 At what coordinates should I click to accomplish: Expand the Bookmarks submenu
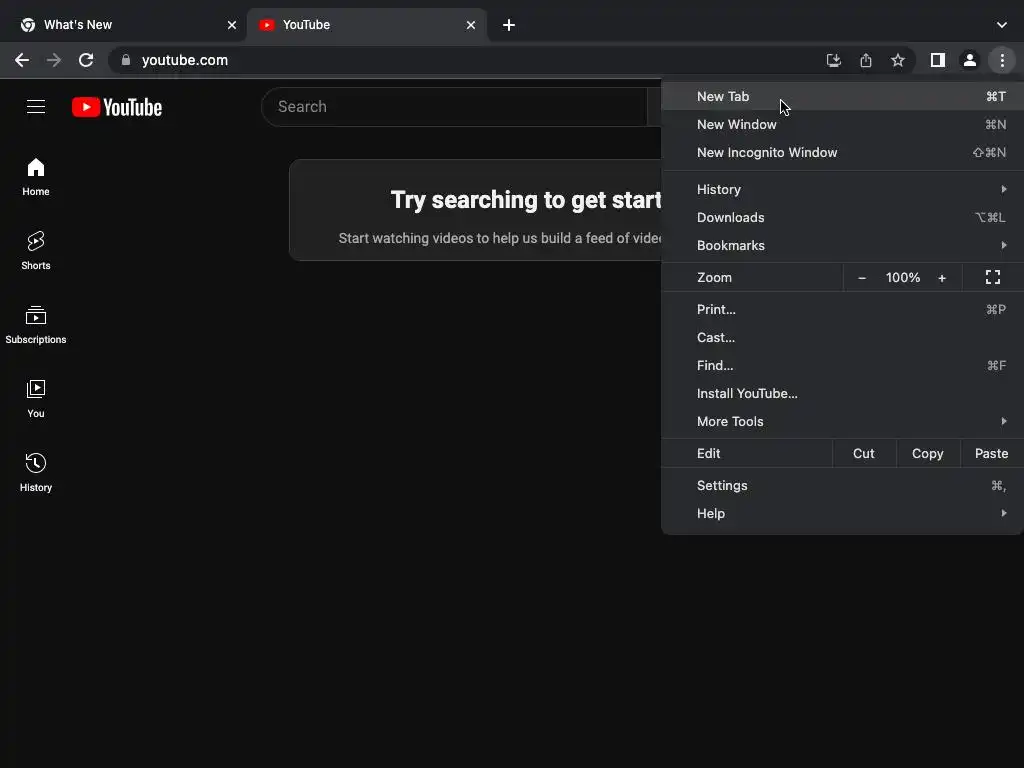[x=842, y=246]
